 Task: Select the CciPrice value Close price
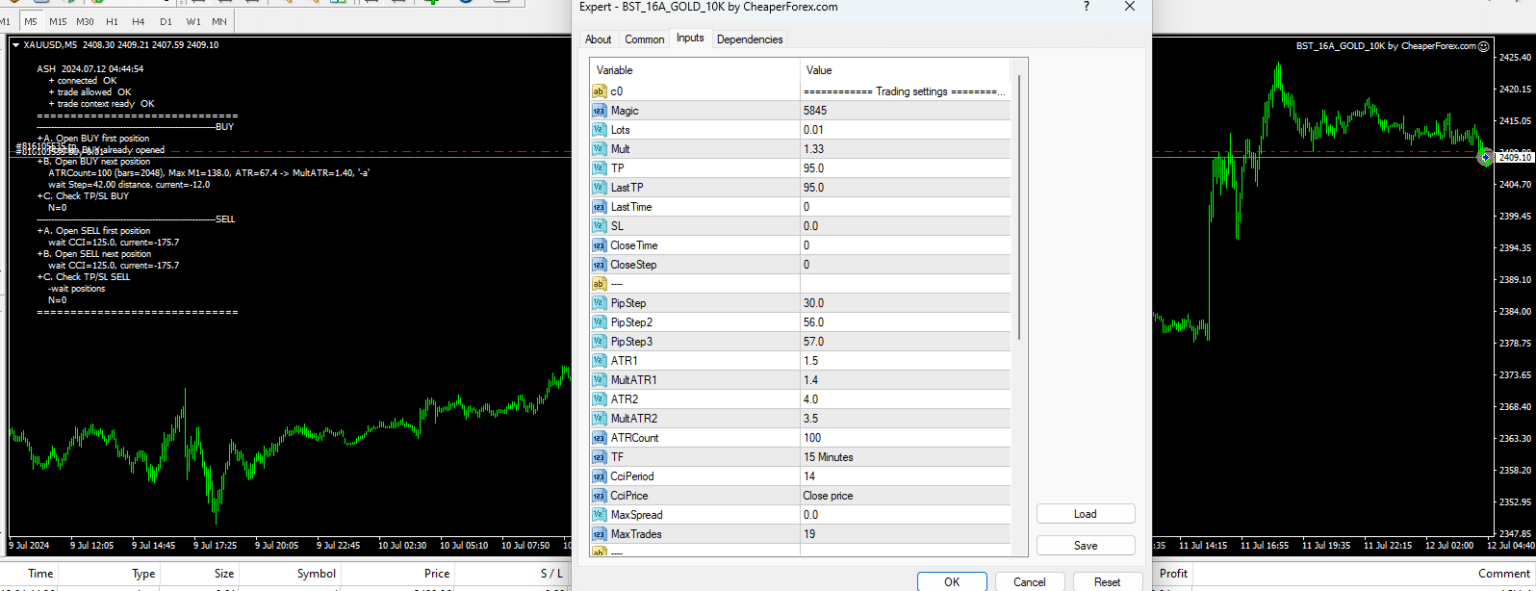tap(828, 495)
